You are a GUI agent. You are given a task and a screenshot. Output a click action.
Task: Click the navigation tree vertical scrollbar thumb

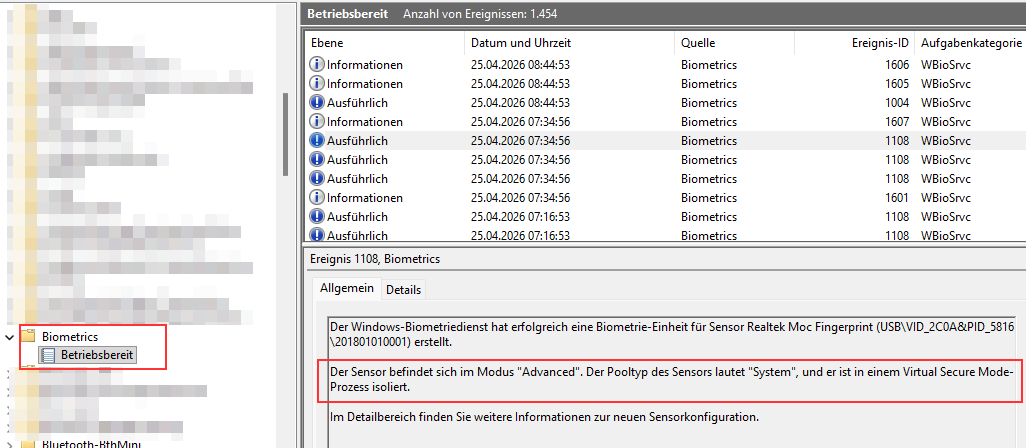pyautogui.click(x=285, y=134)
